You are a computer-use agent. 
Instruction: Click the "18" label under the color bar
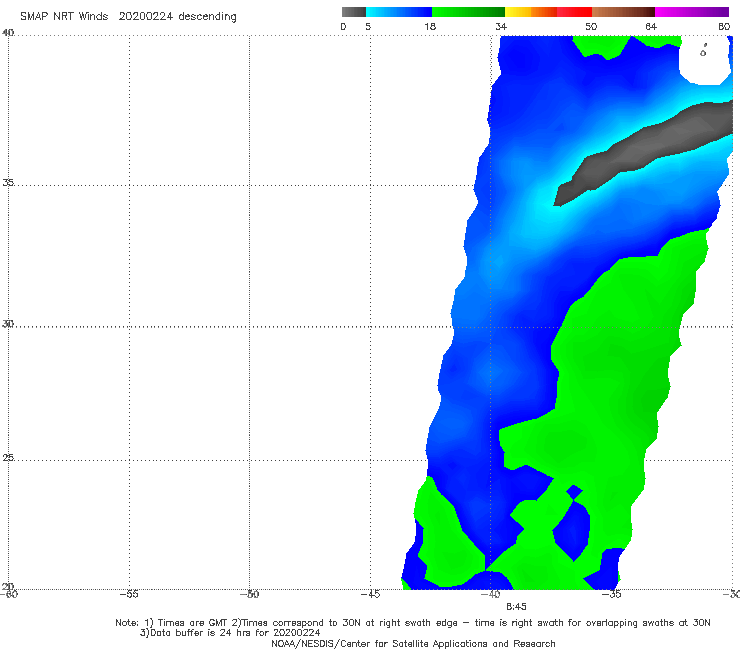click(x=430, y=27)
